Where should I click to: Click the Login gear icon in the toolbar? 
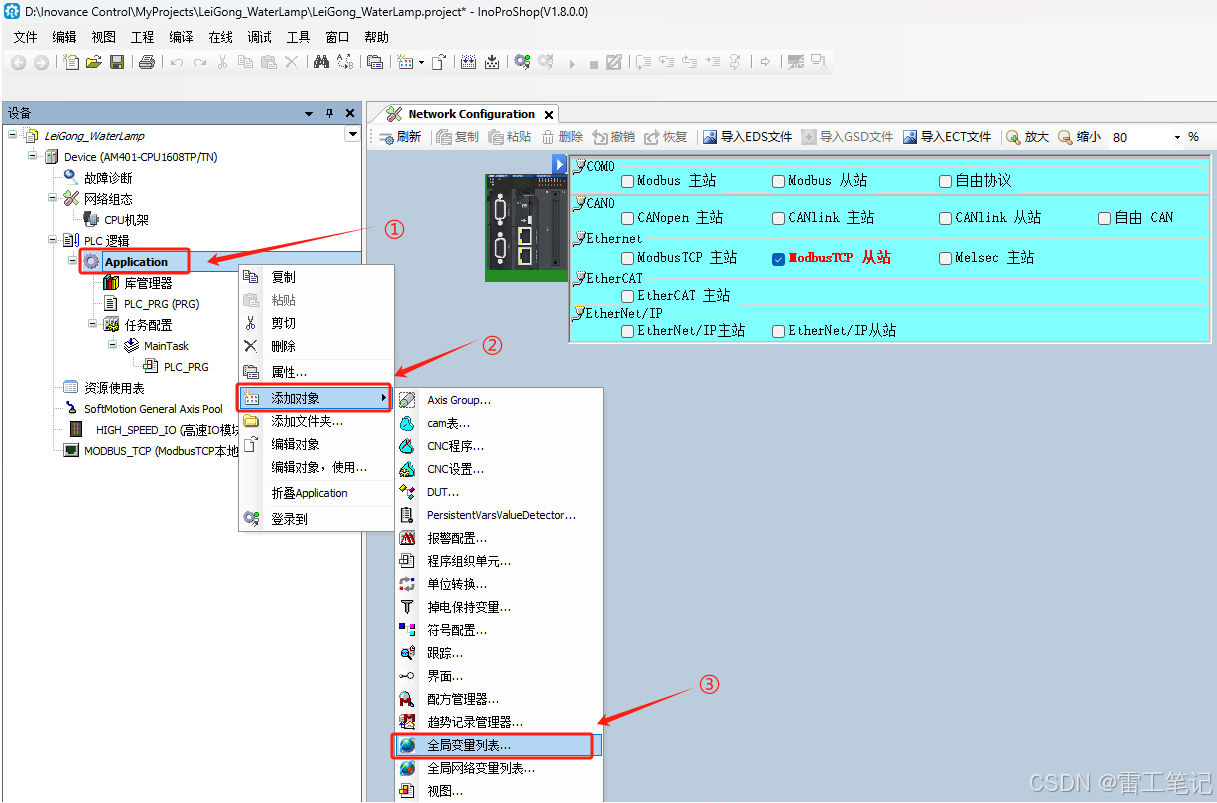(x=522, y=62)
